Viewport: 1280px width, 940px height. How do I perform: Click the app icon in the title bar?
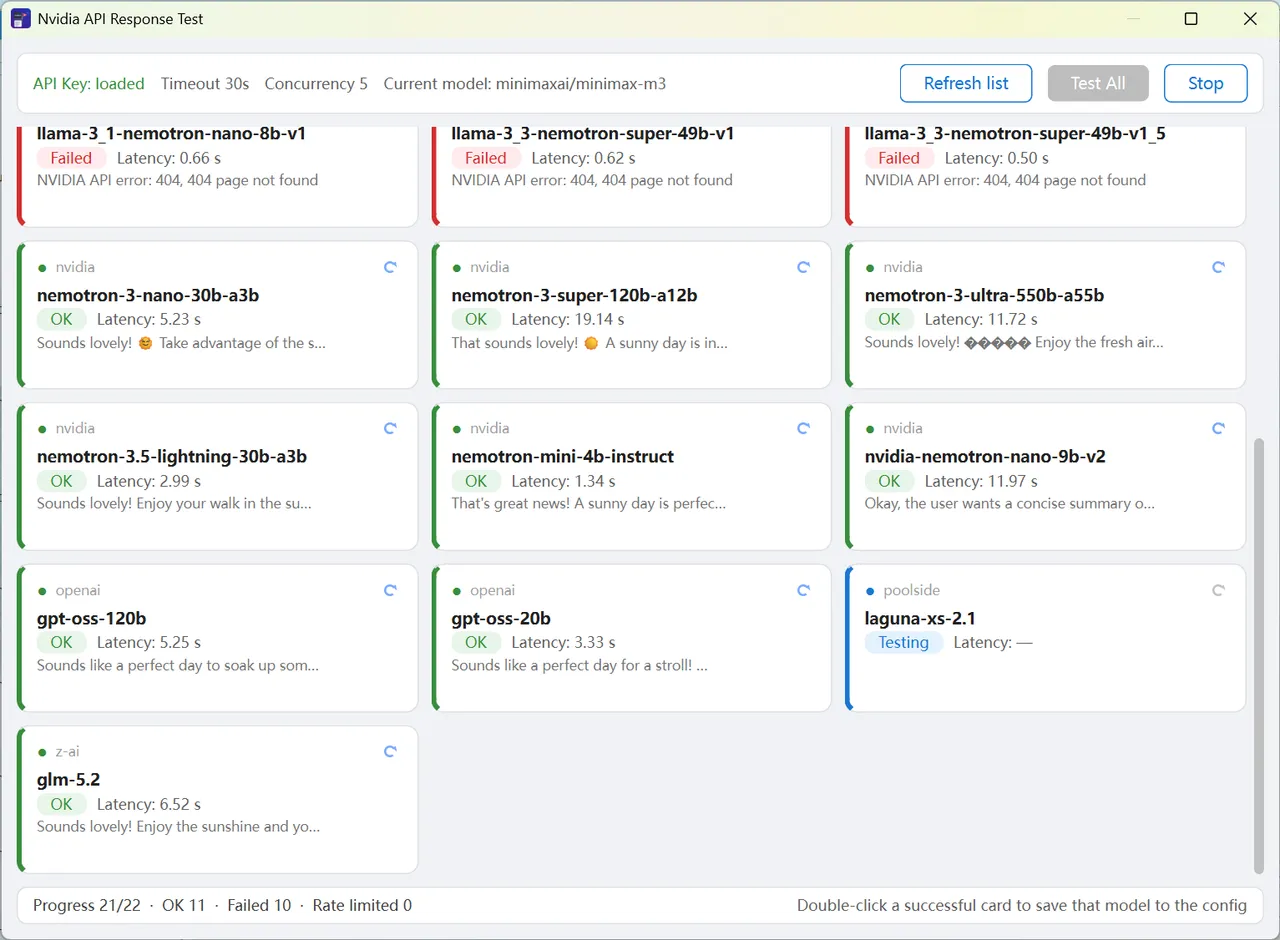point(21,18)
